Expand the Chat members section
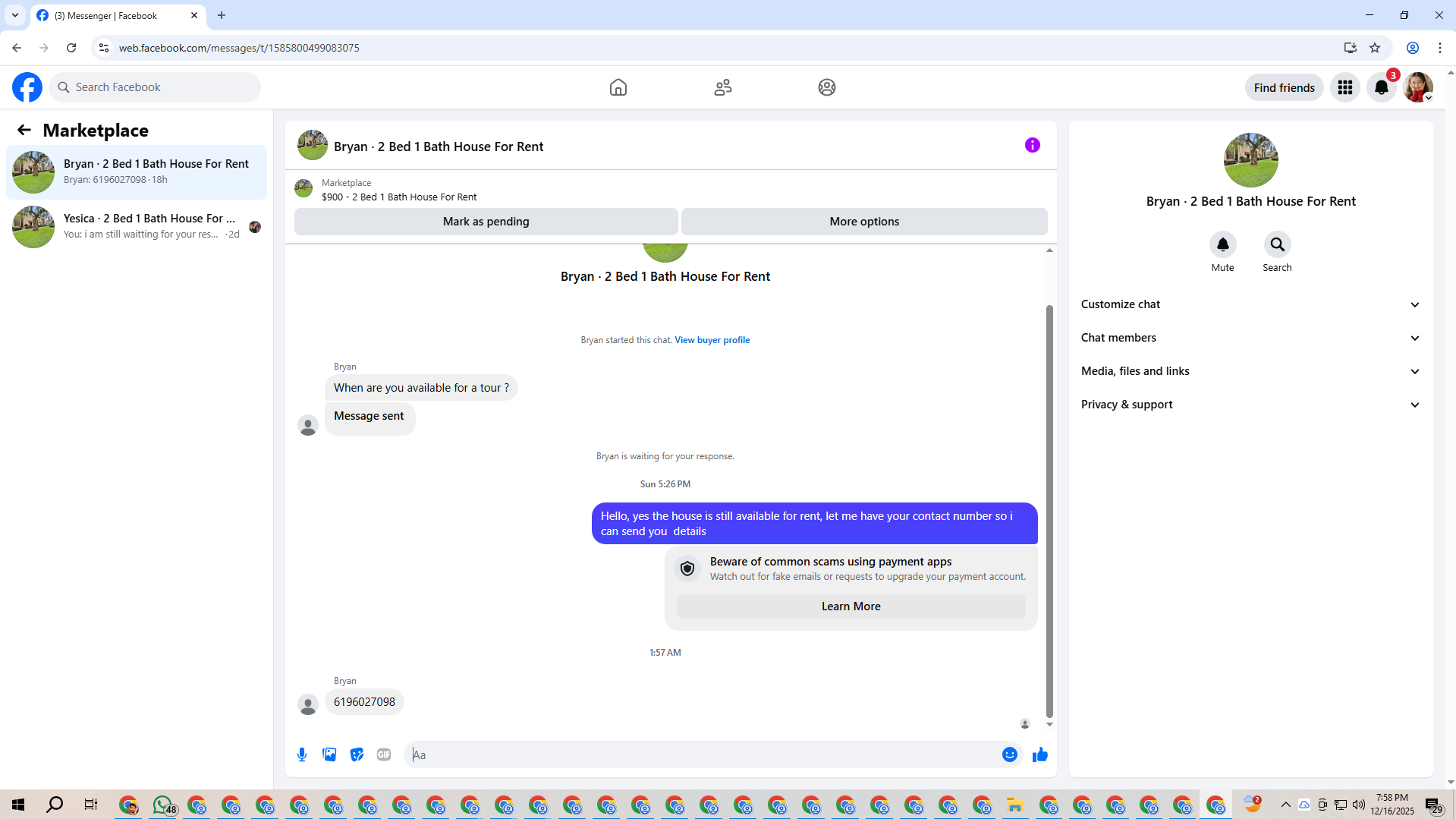This screenshot has width=1456, height=819. (x=1250, y=338)
